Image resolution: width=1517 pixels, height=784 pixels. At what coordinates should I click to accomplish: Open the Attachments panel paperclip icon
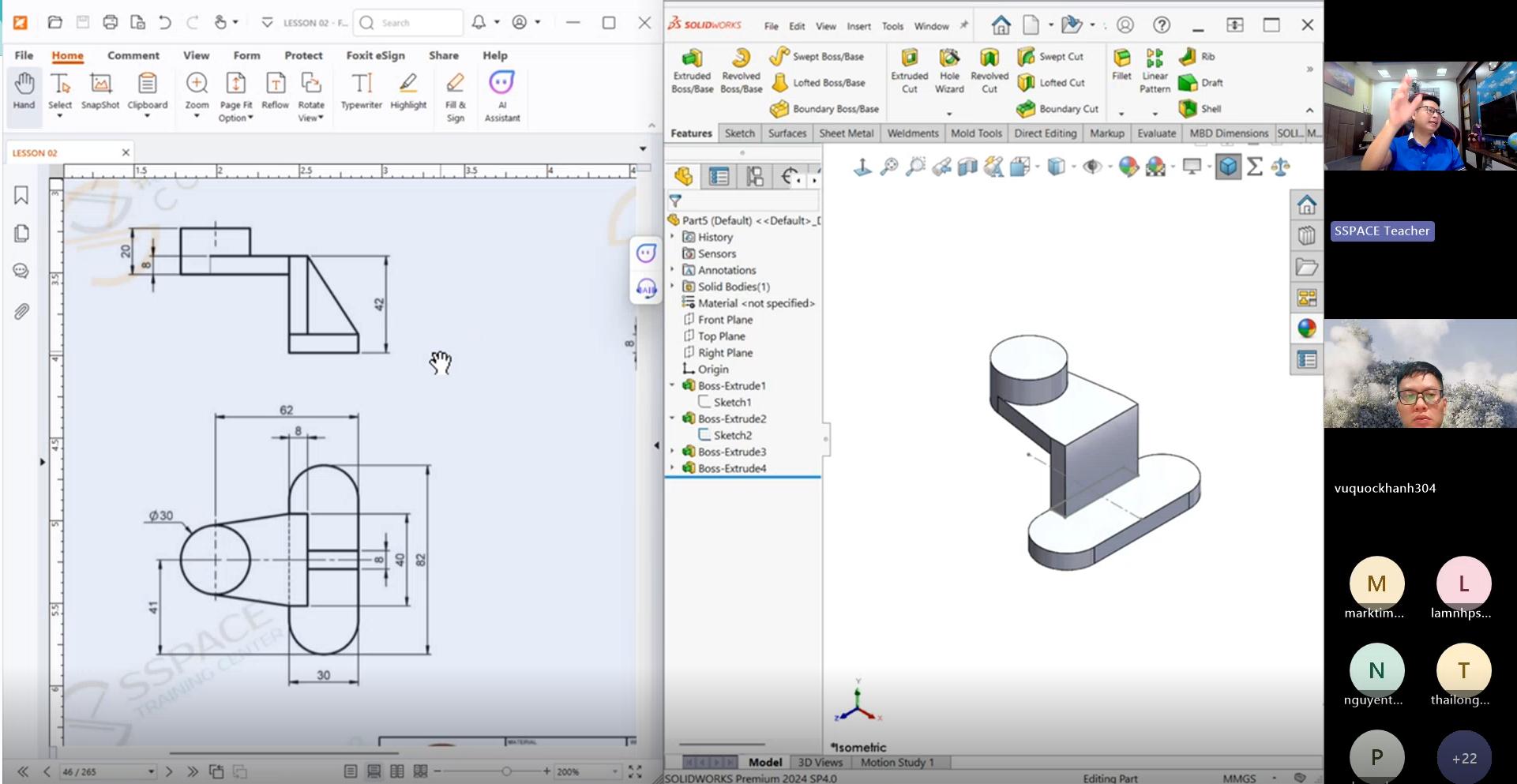click(x=21, y=312)
